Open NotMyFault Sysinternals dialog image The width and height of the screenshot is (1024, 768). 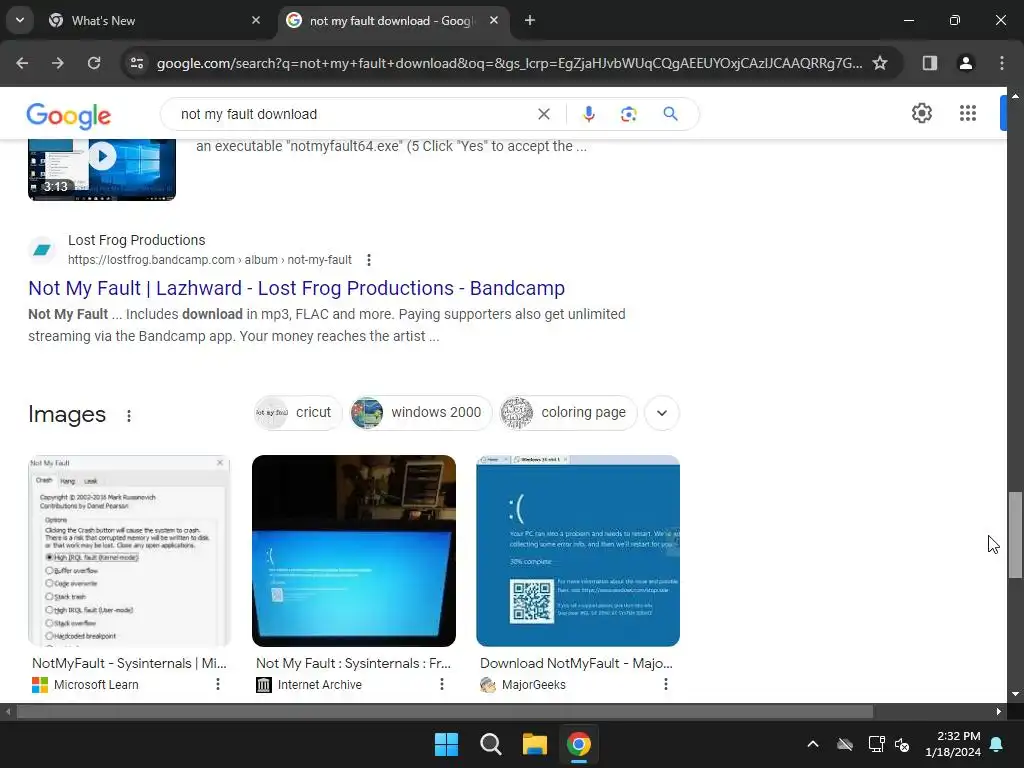coord(129,551)
